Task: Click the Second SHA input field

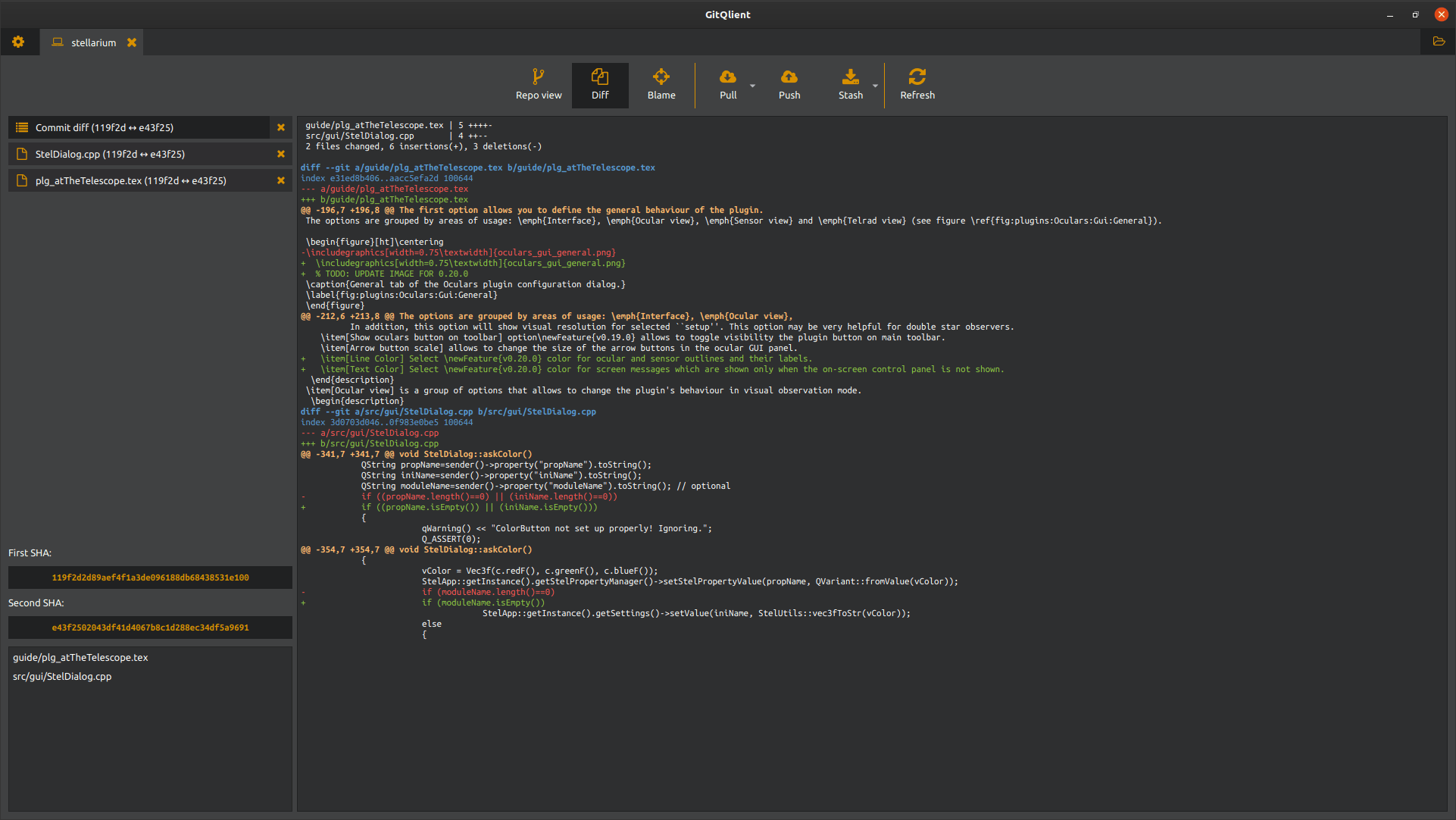Action: click(150, 627)
